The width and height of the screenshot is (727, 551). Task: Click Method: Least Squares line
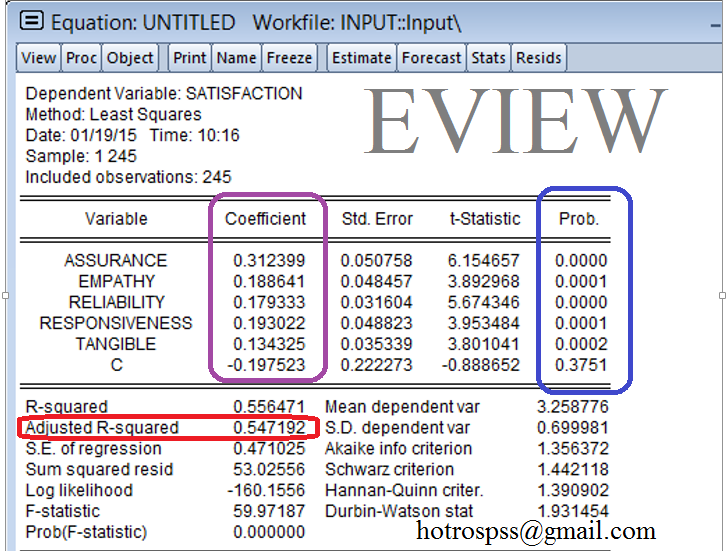114,114
